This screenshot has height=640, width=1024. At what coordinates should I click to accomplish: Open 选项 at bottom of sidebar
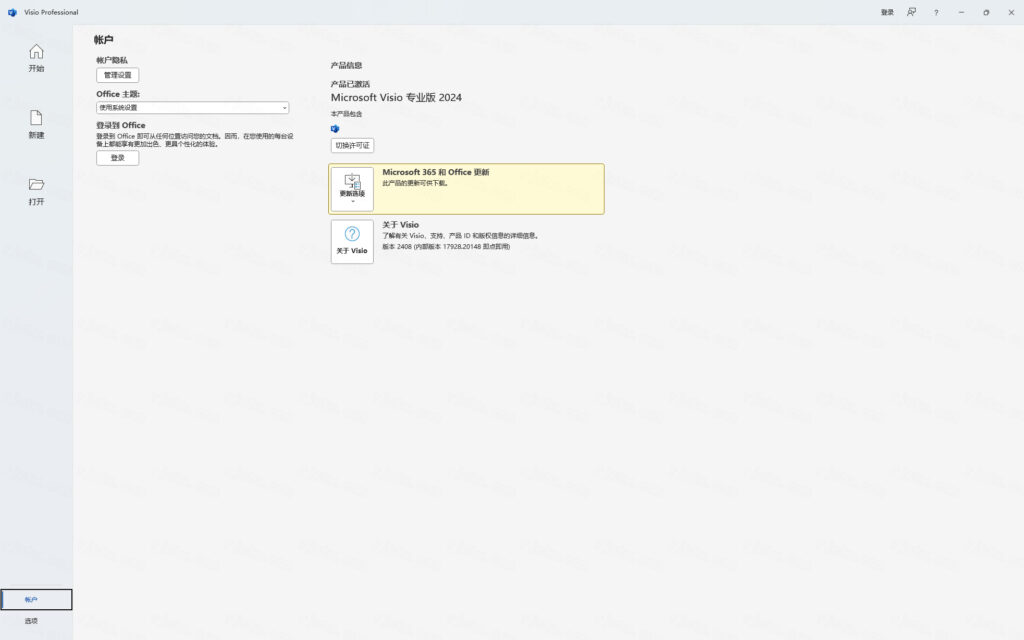[x=32, y=621]
